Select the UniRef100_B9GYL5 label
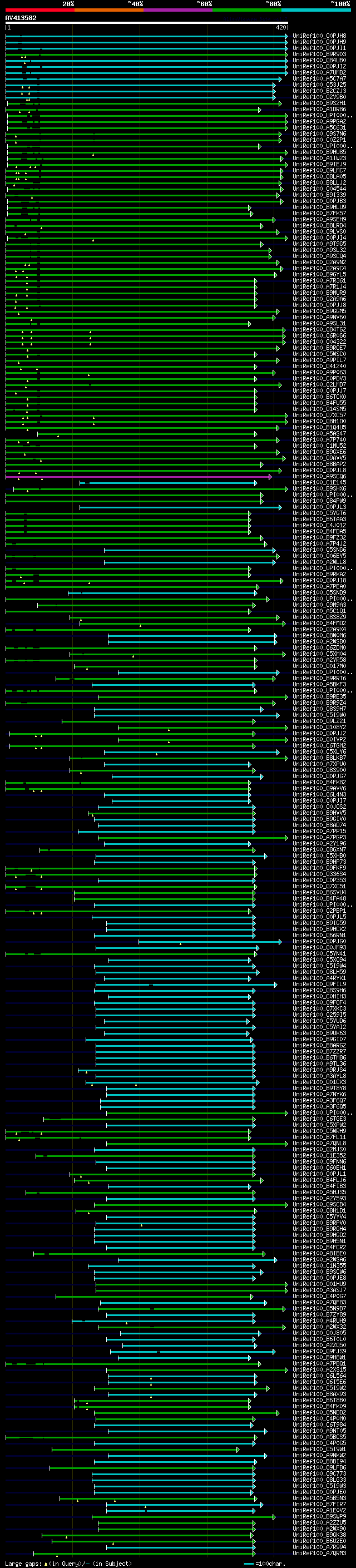356x1568 pixels. click(x=319, y=275)
